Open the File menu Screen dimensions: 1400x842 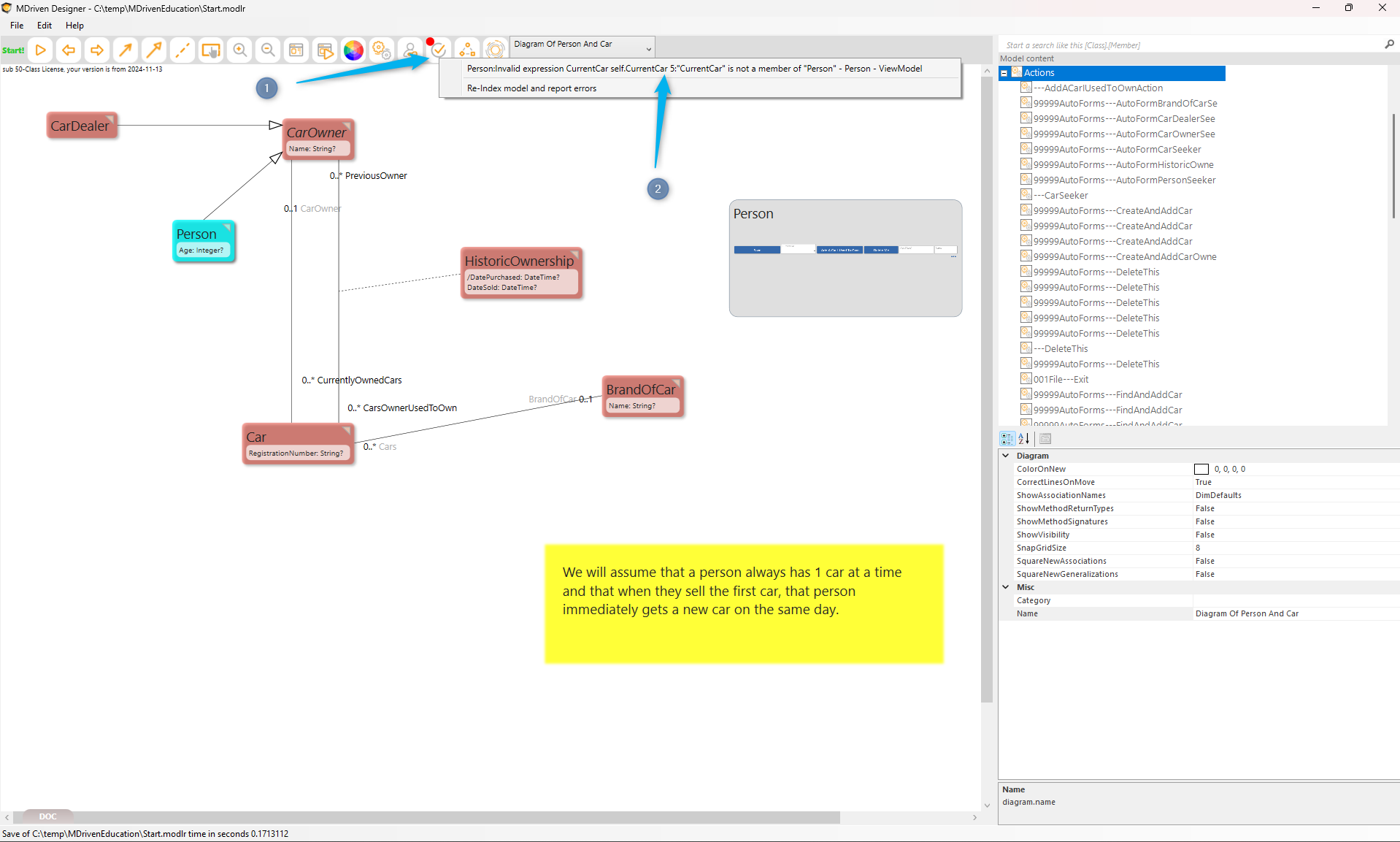(x=17, y=26)
